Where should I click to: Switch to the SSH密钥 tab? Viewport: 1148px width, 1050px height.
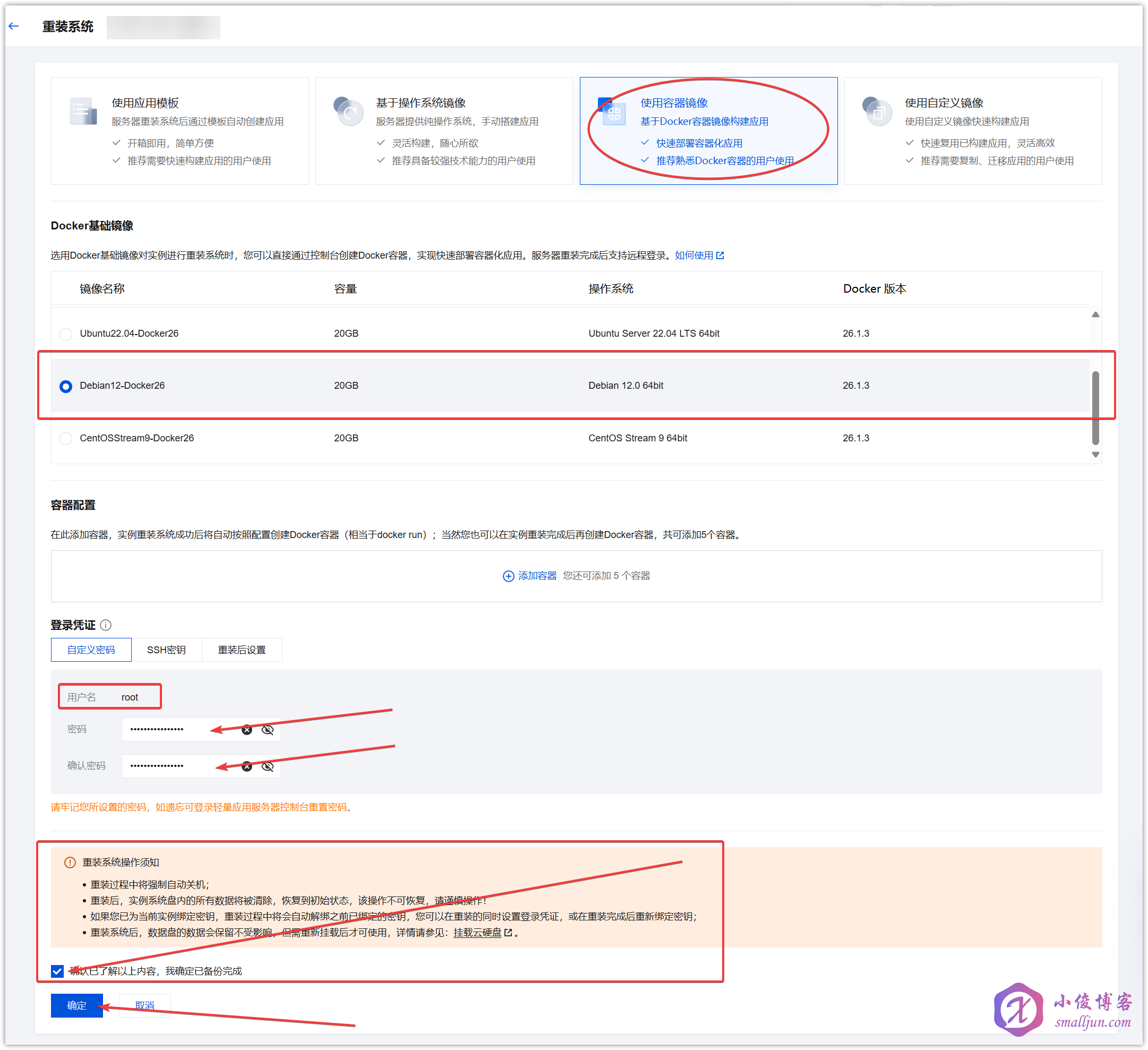coord(166,650)
